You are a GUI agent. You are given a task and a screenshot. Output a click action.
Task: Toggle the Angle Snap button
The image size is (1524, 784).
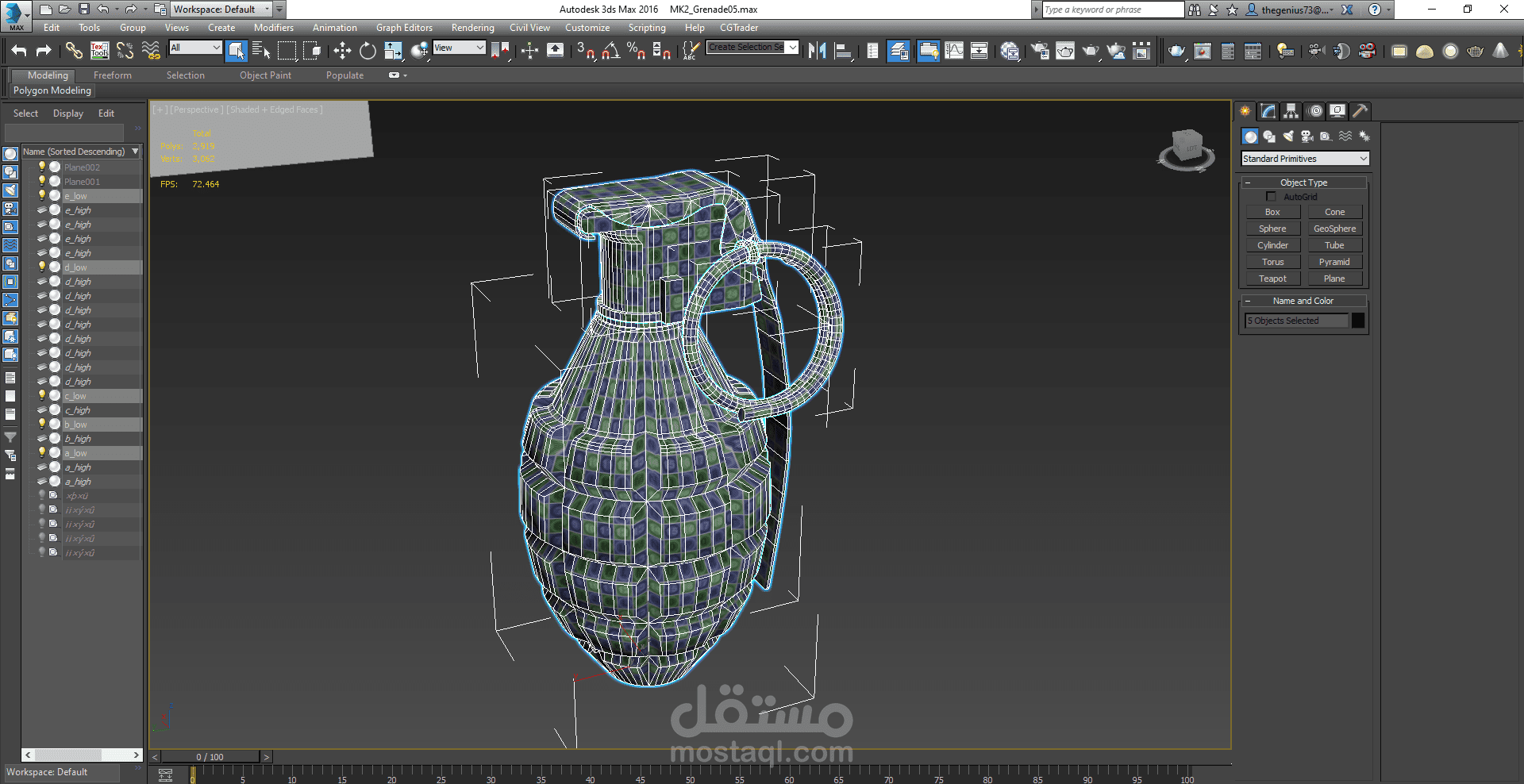(611, 51)
